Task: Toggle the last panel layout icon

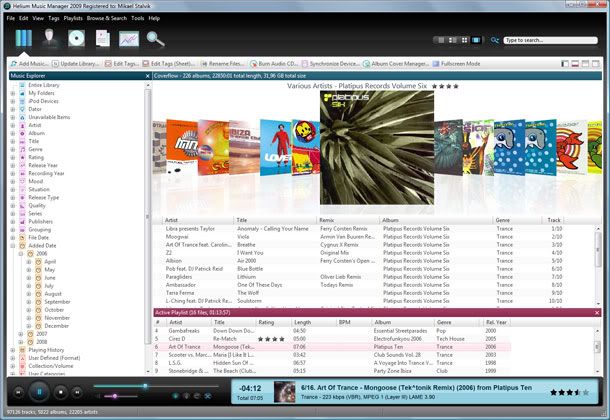Action: coord(596,64)
